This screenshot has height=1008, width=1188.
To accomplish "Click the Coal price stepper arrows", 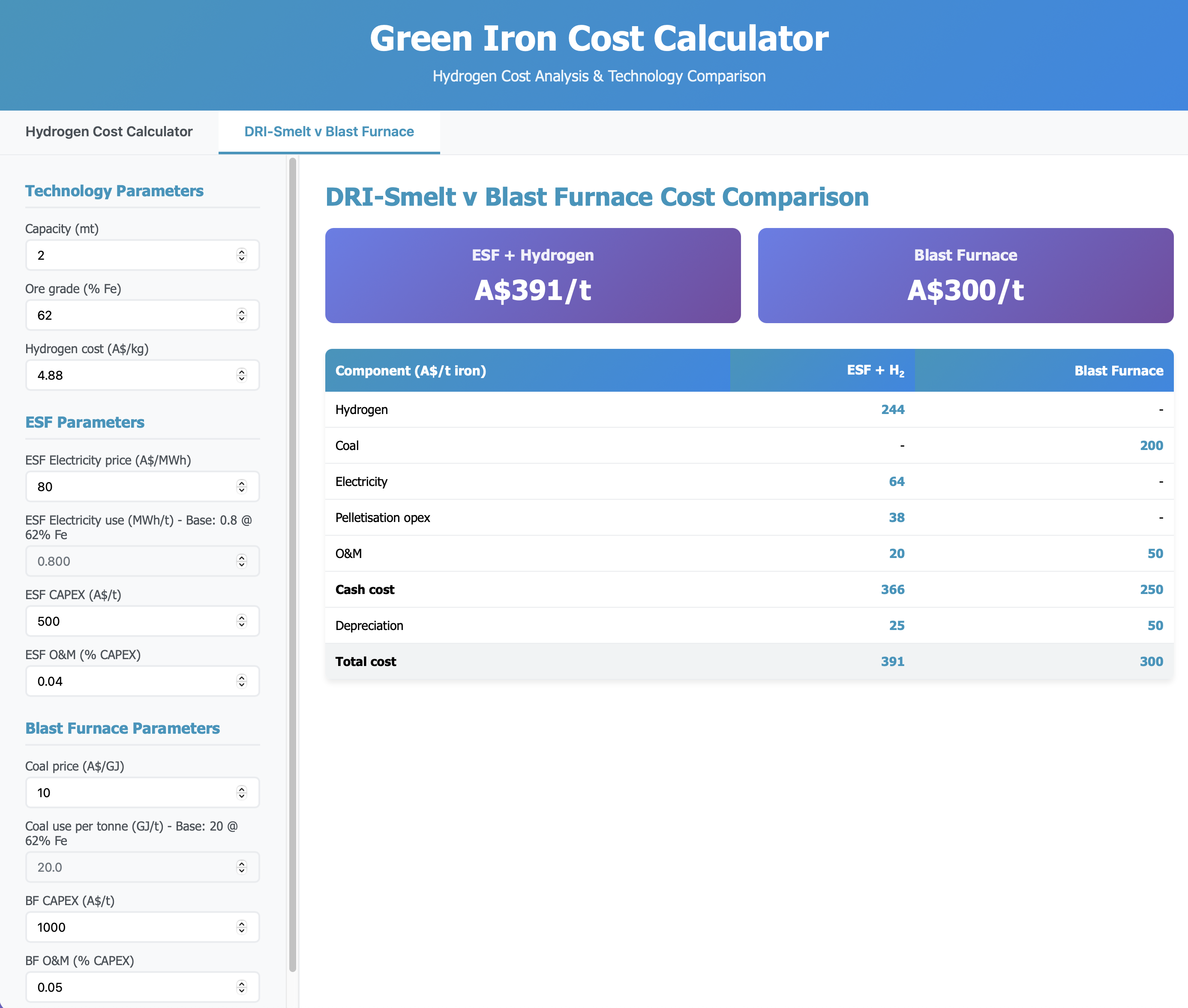I will (x=242, y=792).
